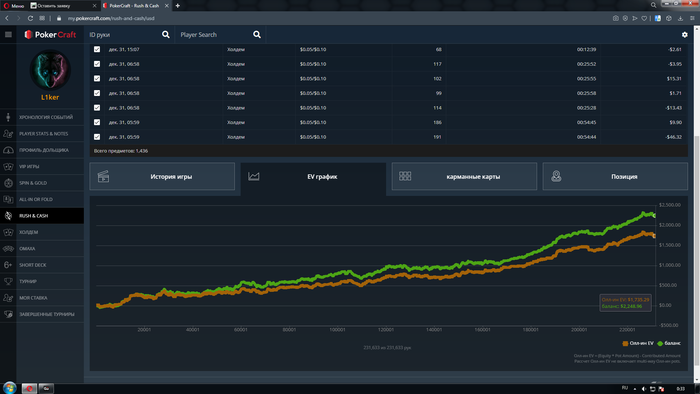This screenshot has width=700, height=394.
Task: Switch to Оставить заявку browser tab
Action: click(63, 6)
